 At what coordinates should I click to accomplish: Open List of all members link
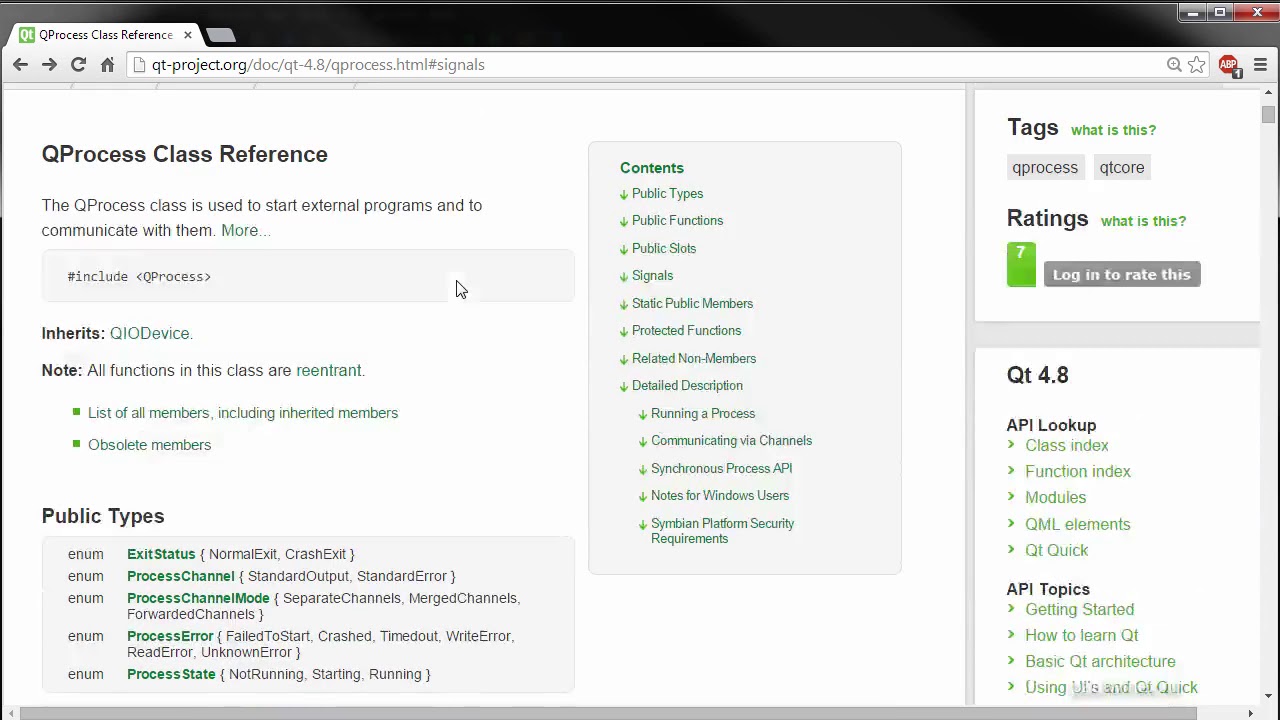pyautogui.click(x=243, y=413)
